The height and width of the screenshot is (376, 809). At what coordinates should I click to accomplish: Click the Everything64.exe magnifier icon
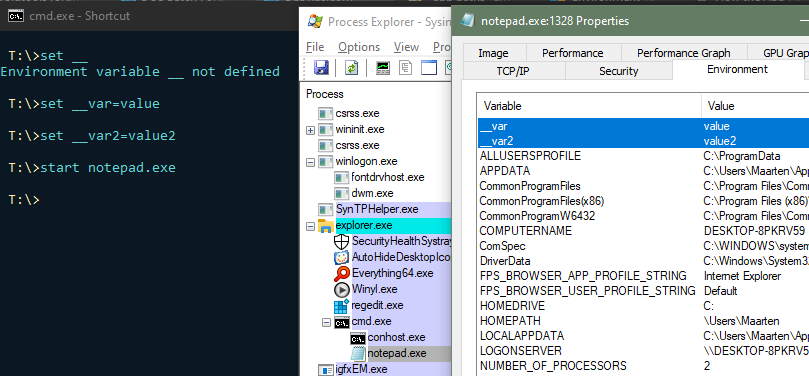(x=342, y=273)
